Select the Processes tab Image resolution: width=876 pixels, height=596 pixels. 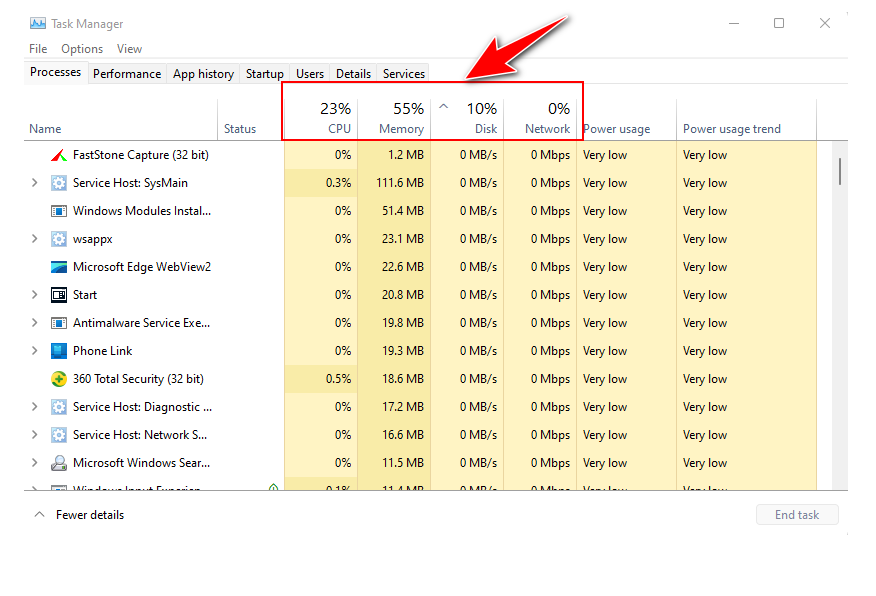coord(55,73)
